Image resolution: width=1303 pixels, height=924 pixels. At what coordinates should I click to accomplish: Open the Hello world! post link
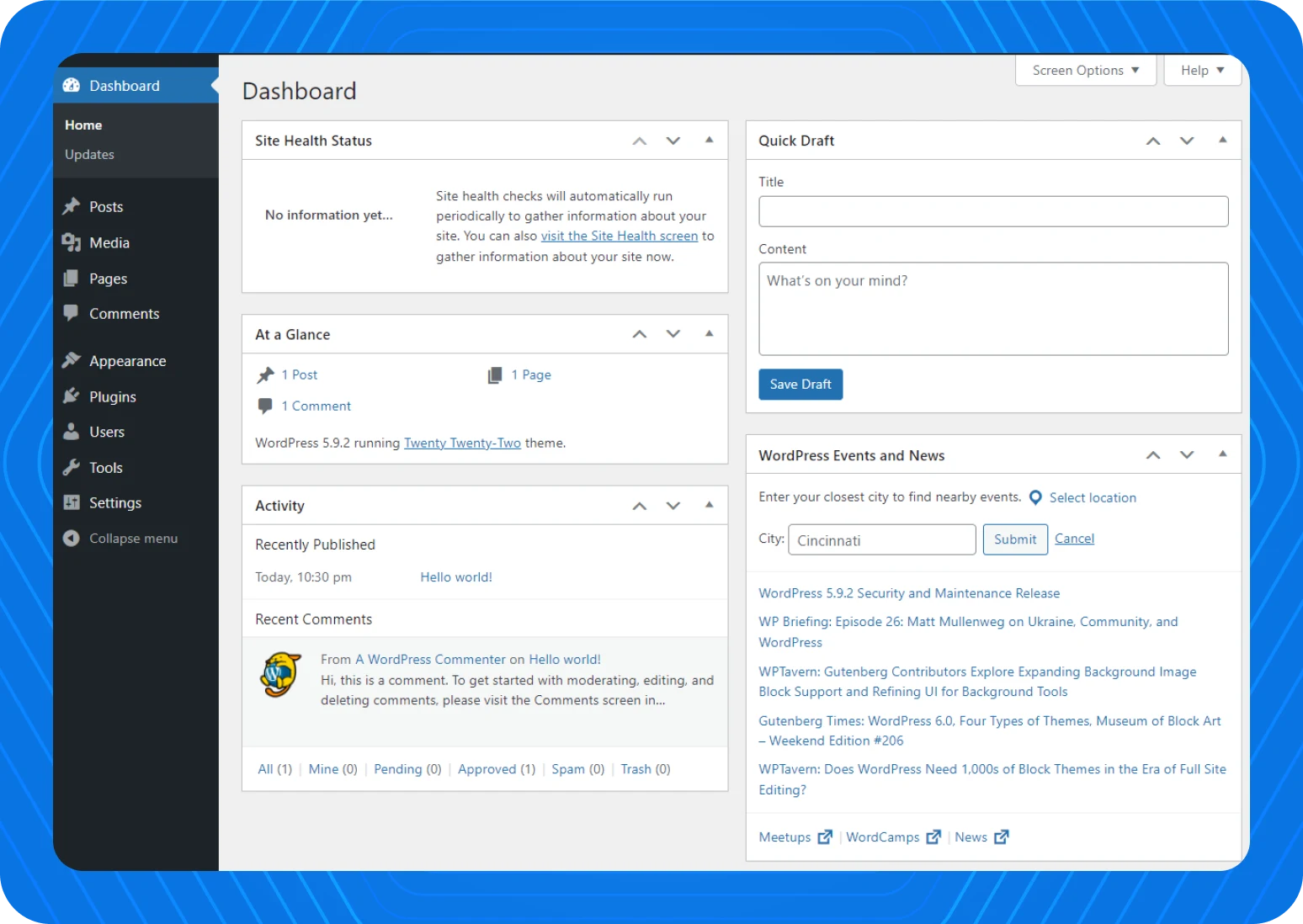pos(456,576)
